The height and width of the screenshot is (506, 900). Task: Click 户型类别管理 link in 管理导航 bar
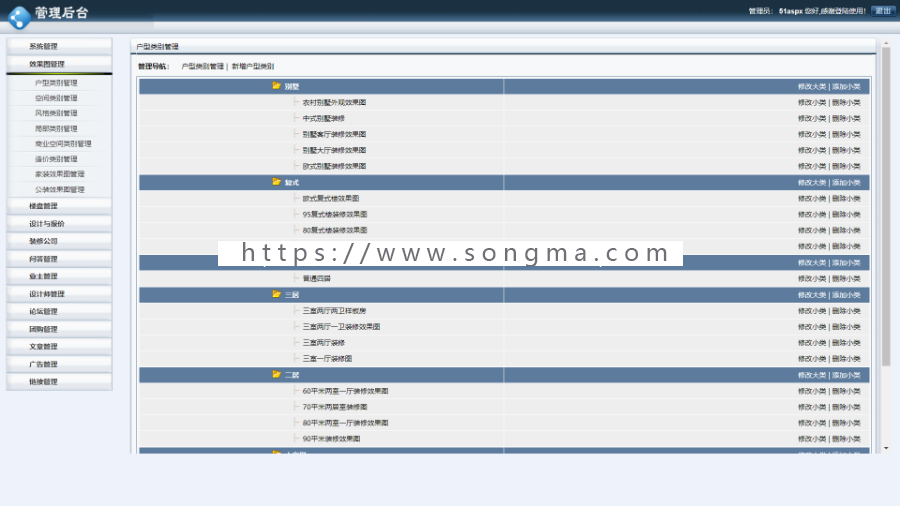click(203, 67)
